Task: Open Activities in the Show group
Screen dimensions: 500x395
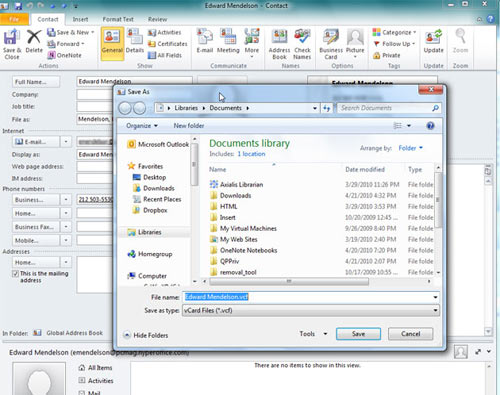Action: pyautogui.click(x=165, y=32)
